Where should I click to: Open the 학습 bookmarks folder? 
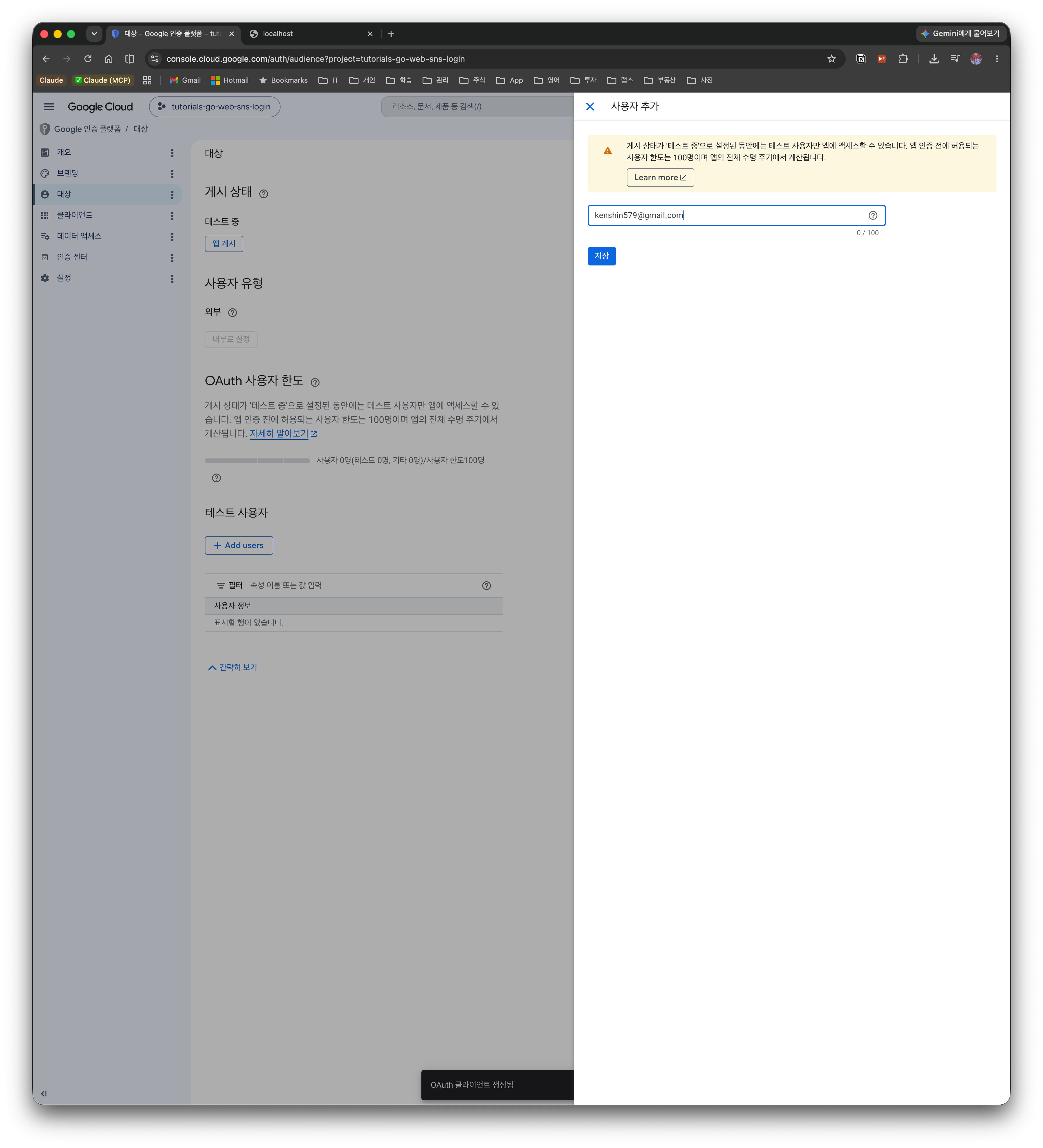(398, 80)
